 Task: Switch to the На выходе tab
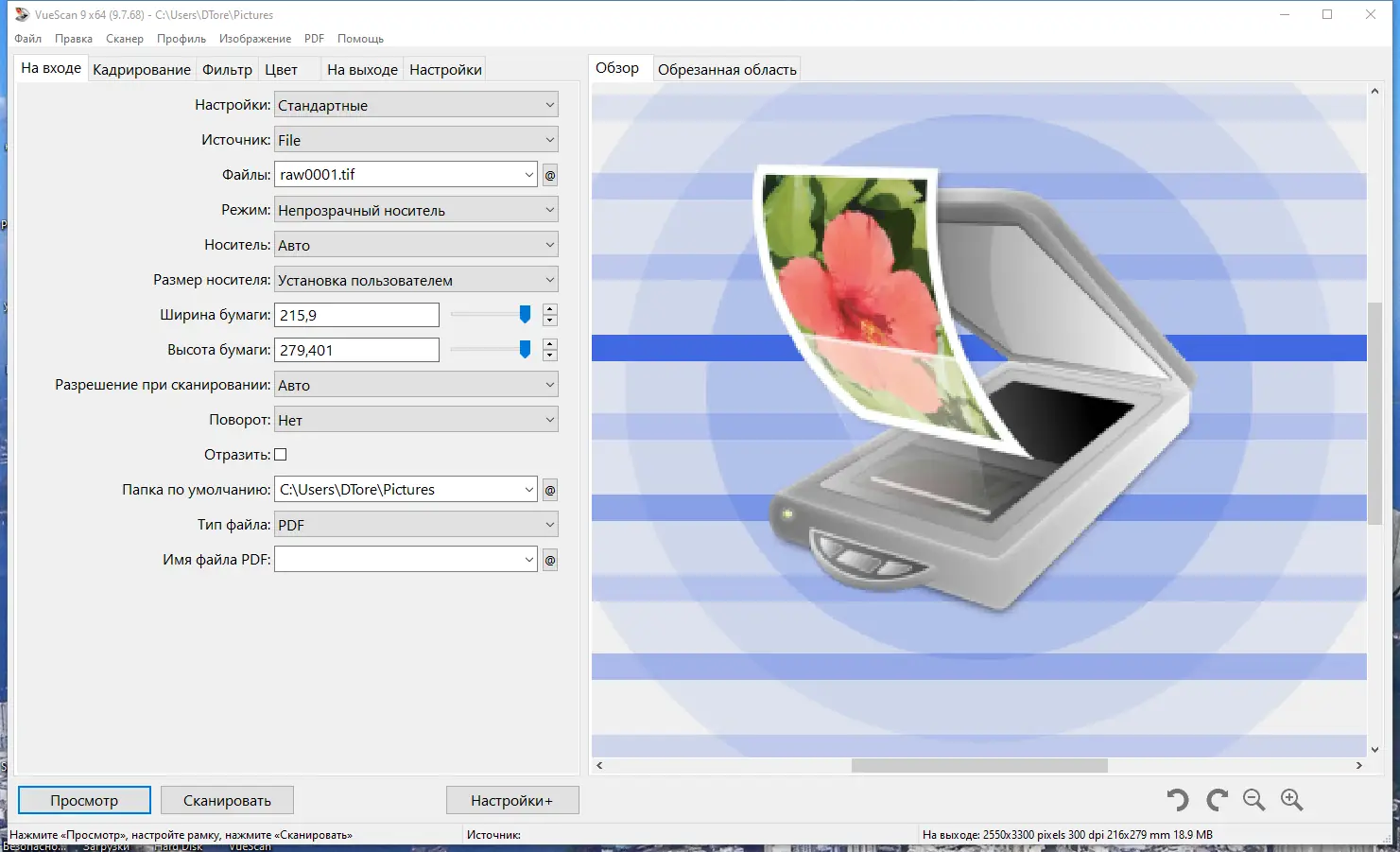(362, 69)
